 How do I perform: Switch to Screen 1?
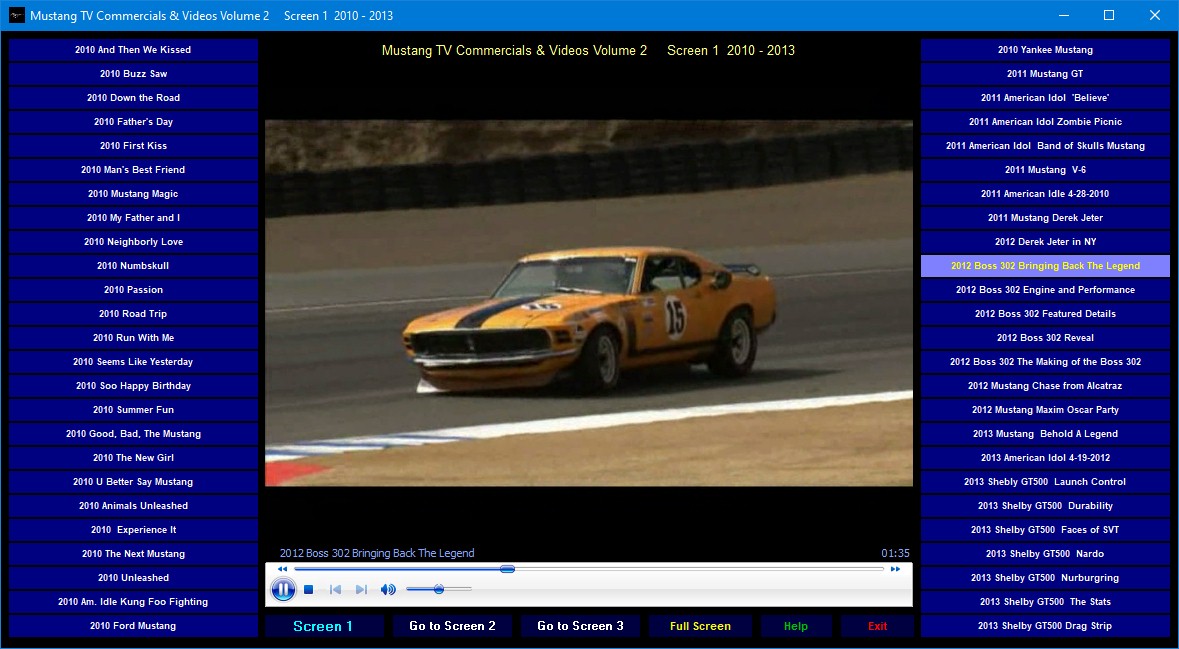pyautogui.click(x=324, y=626)
